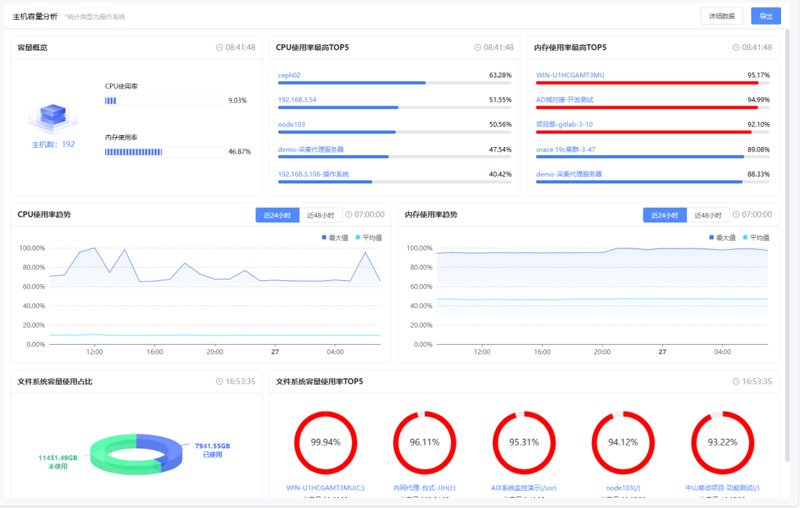Click the 导出 export button
This screenshot has width=800, height=508.
tap(766, 16)
